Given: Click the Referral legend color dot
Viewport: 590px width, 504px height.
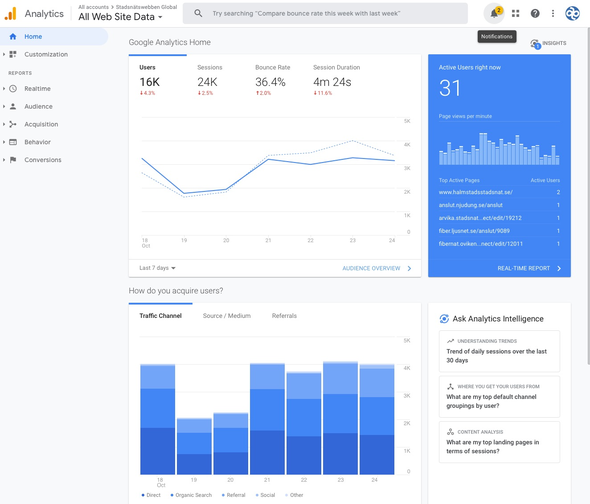Looking at the screenshot, I should (x=223, y=495).
